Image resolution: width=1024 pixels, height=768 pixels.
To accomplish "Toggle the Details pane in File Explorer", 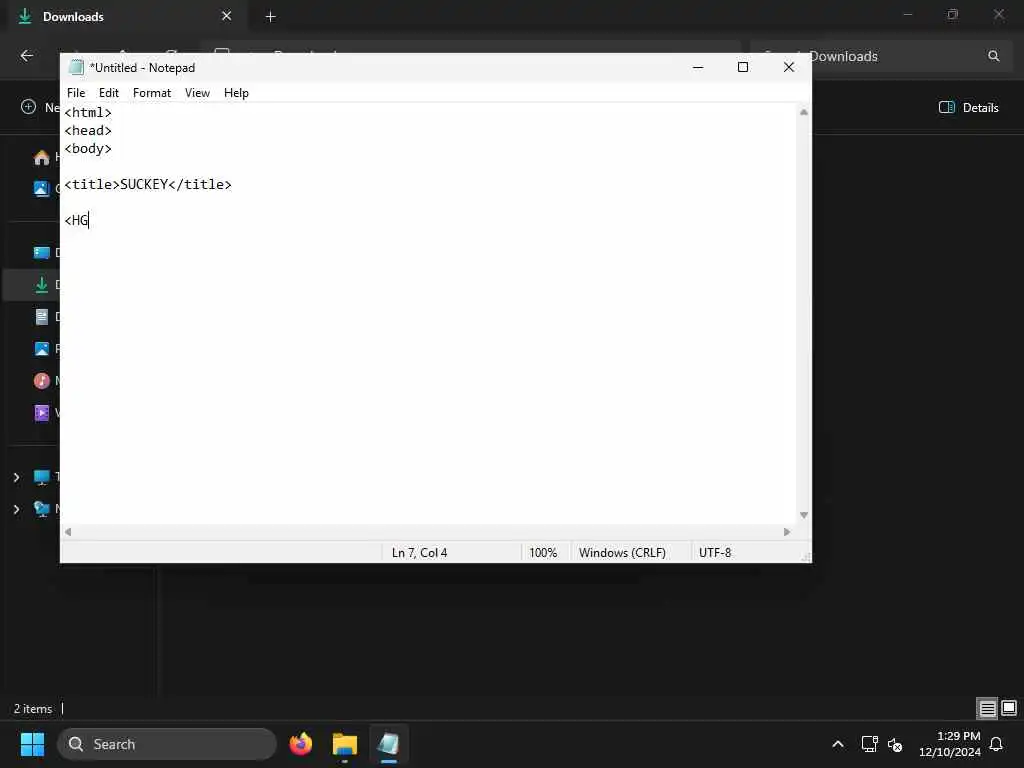I will coord(968,108).
